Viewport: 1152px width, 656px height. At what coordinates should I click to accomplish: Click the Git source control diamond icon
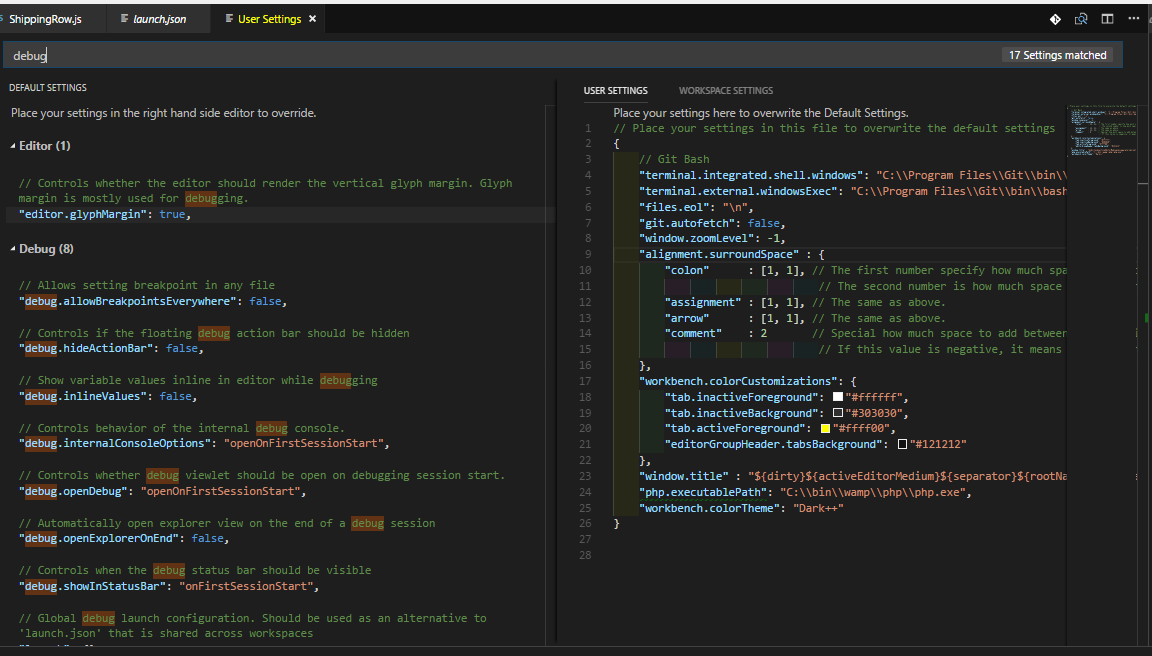click(1055, 19)
